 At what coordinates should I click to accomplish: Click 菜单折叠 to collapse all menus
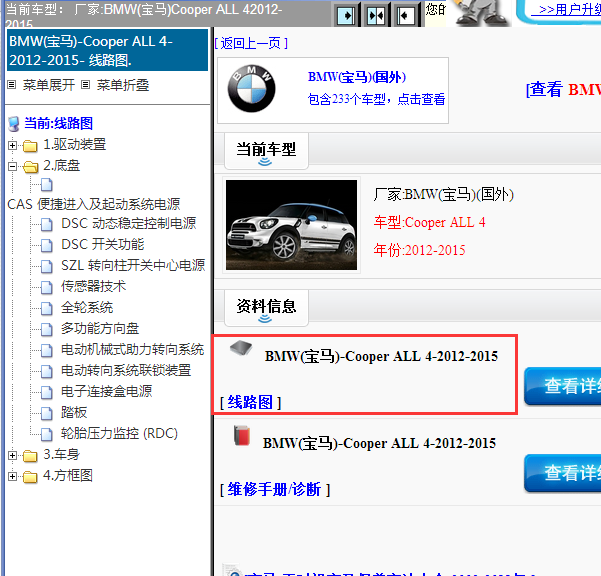123,85
